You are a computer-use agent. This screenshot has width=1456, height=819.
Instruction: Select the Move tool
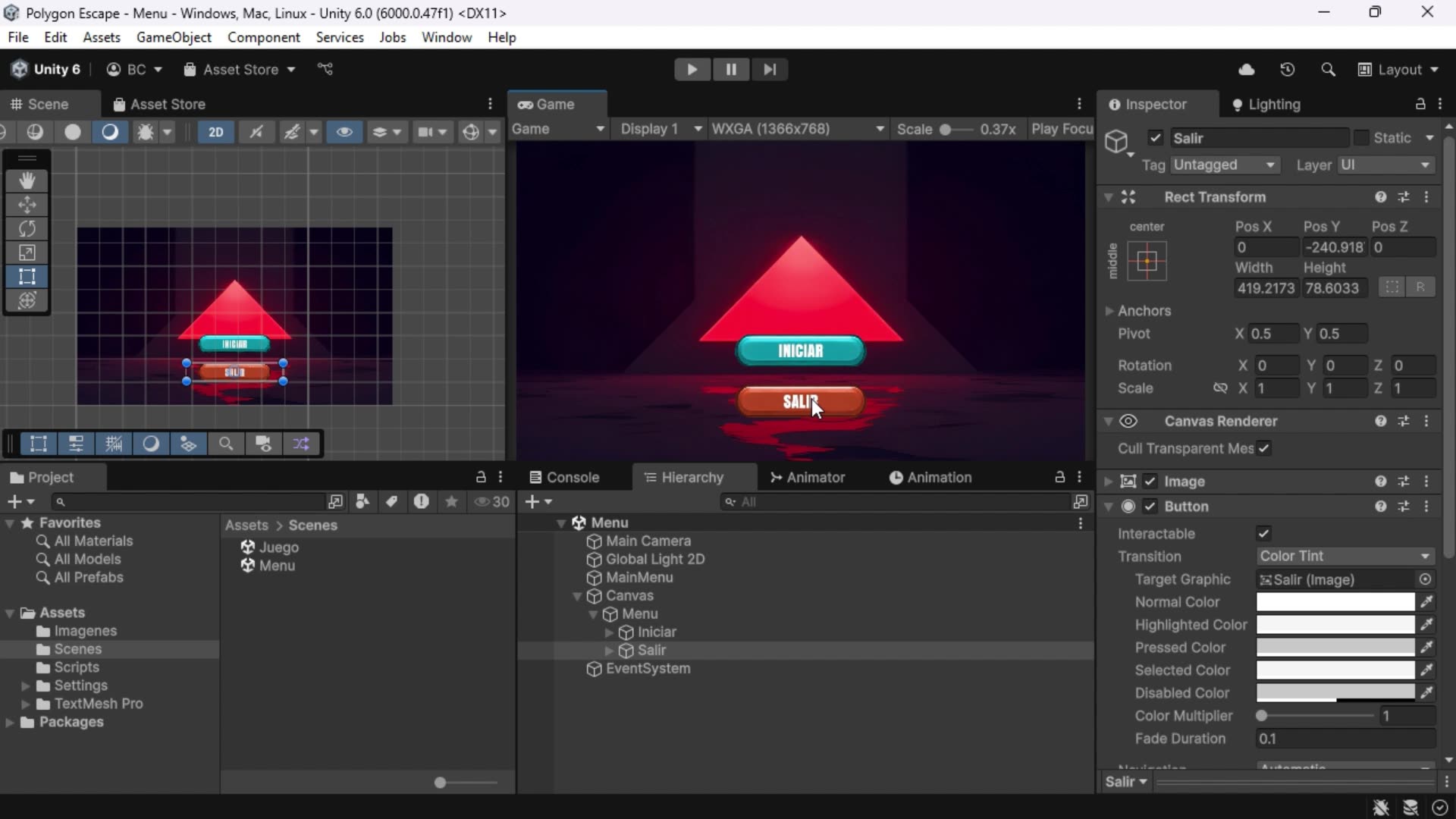[27, 205]
